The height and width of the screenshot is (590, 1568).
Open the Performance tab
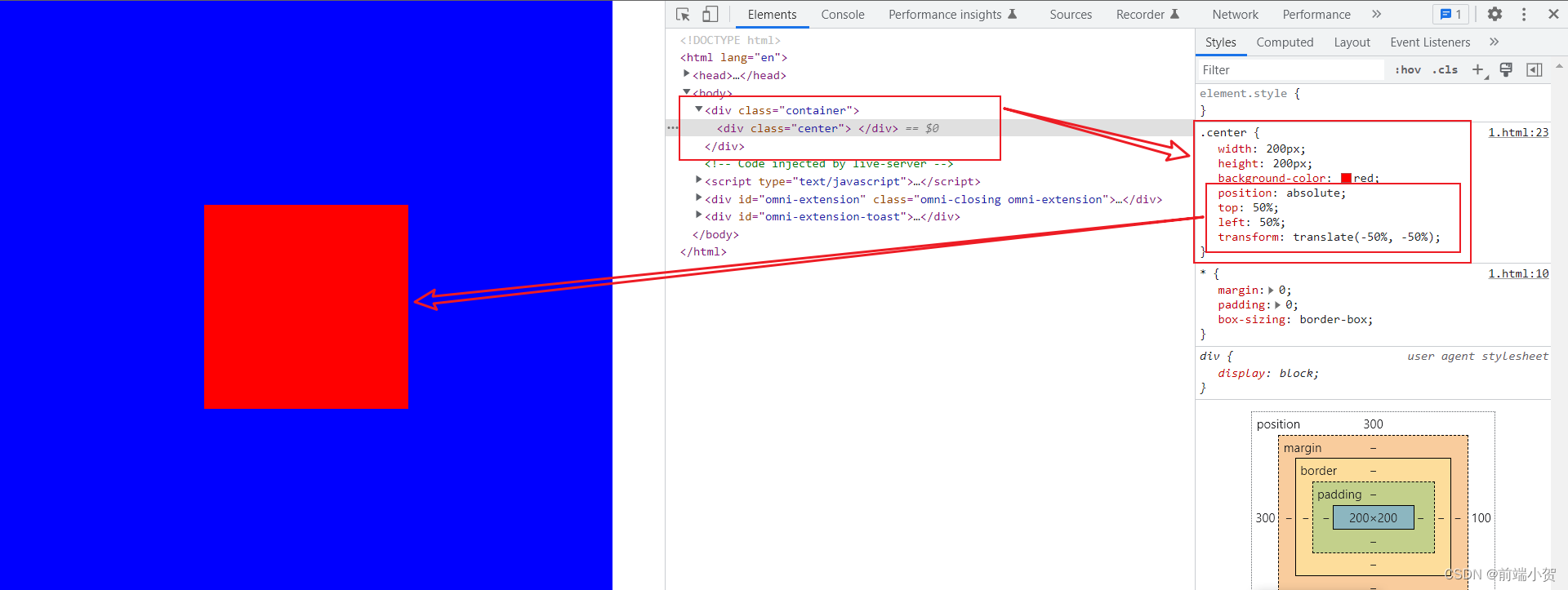pos(1316,15)
